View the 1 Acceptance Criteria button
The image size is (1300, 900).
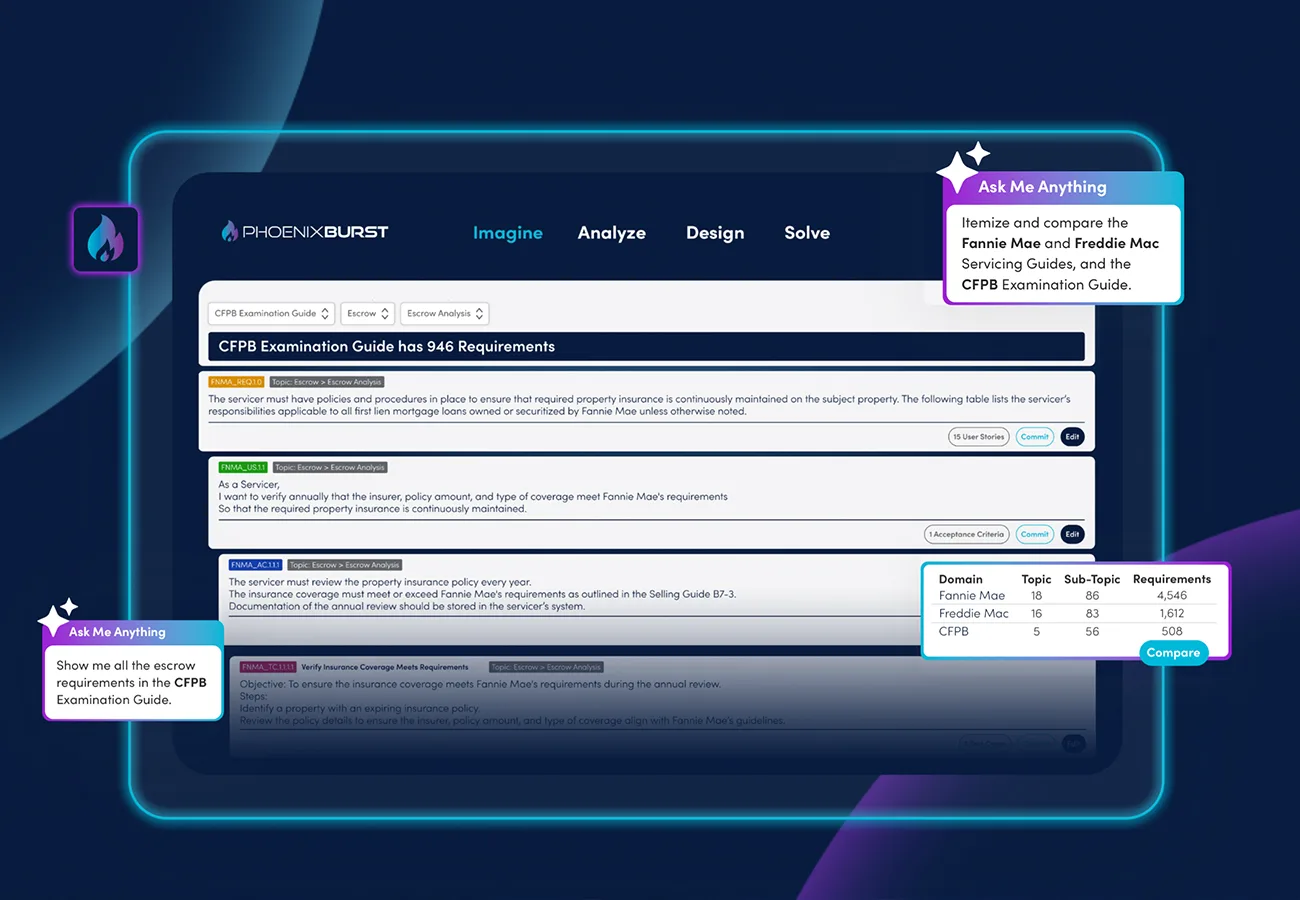coord(966,534)
